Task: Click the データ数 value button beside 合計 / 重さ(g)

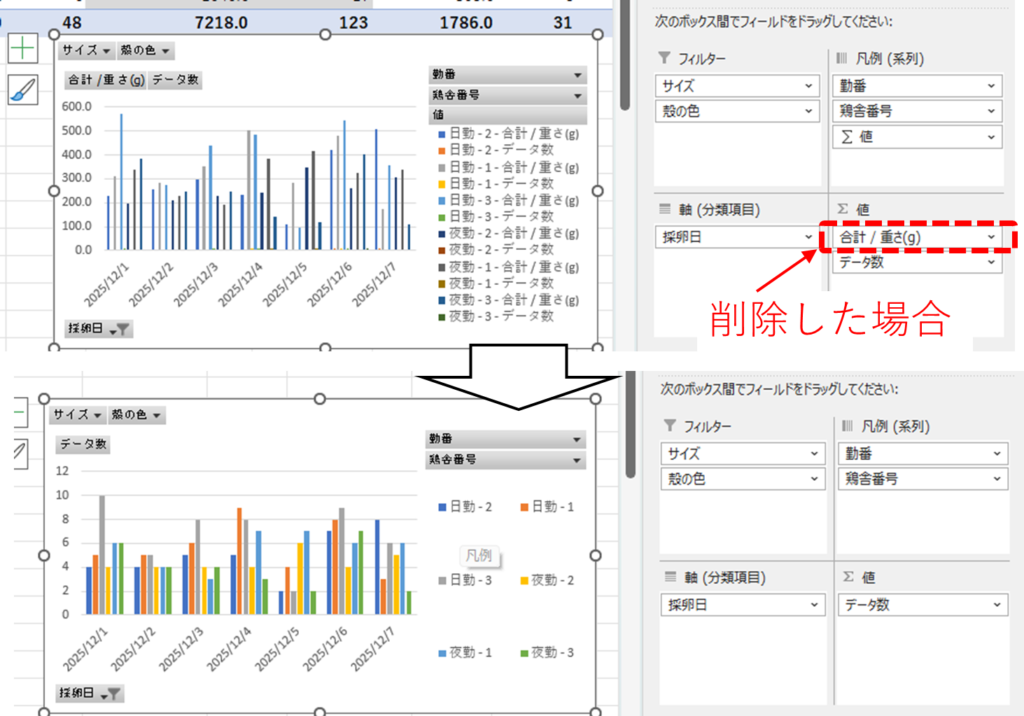Action: pos(176,81)
